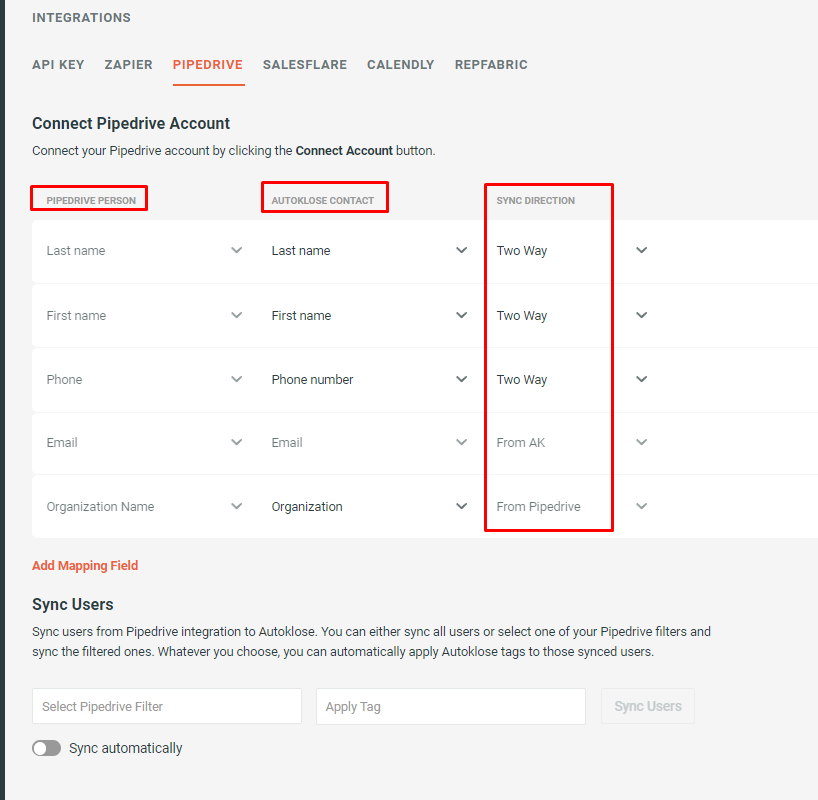Click the AUTOKLOSE CONTACT column header
818x800 pixels.
(x=322, y=200)
